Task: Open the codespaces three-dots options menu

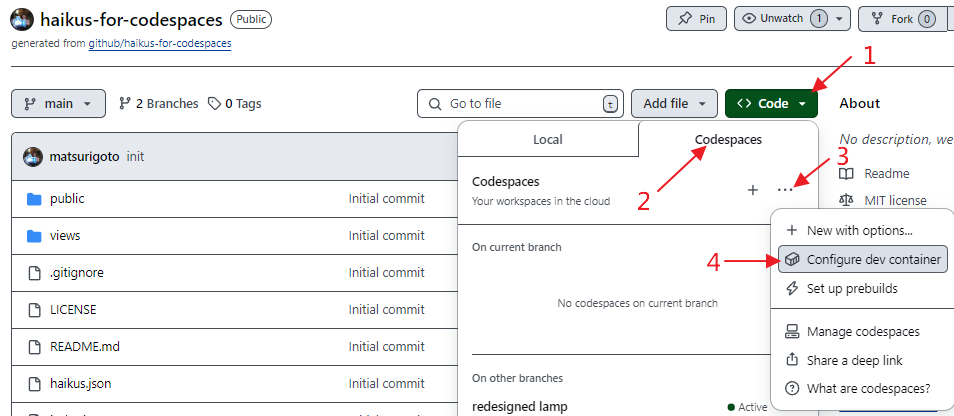Action: point(786,190)
